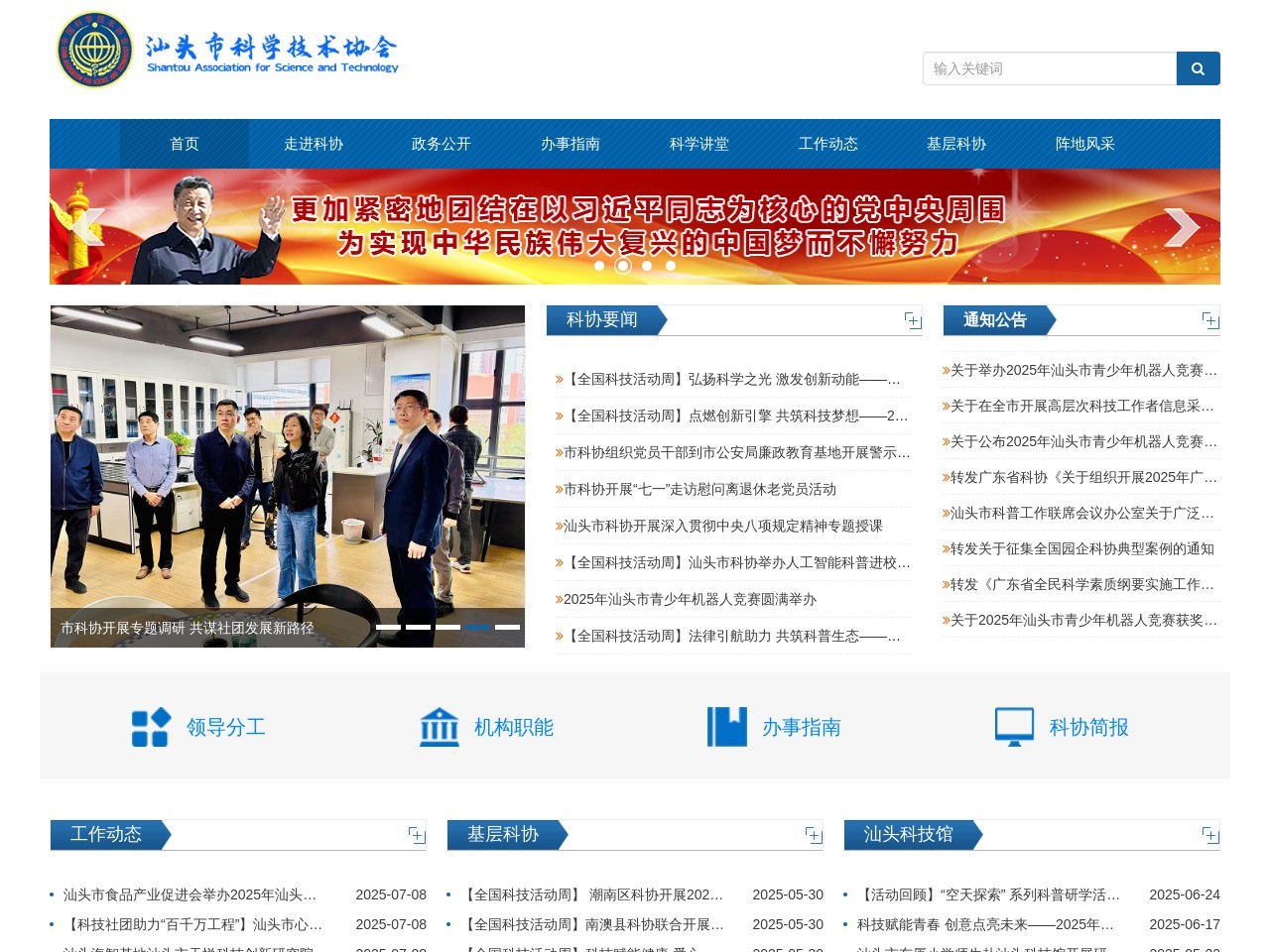Go back using the banner previous arrow
This screenshot has width=1270, height=952.
tap(90, 226)
